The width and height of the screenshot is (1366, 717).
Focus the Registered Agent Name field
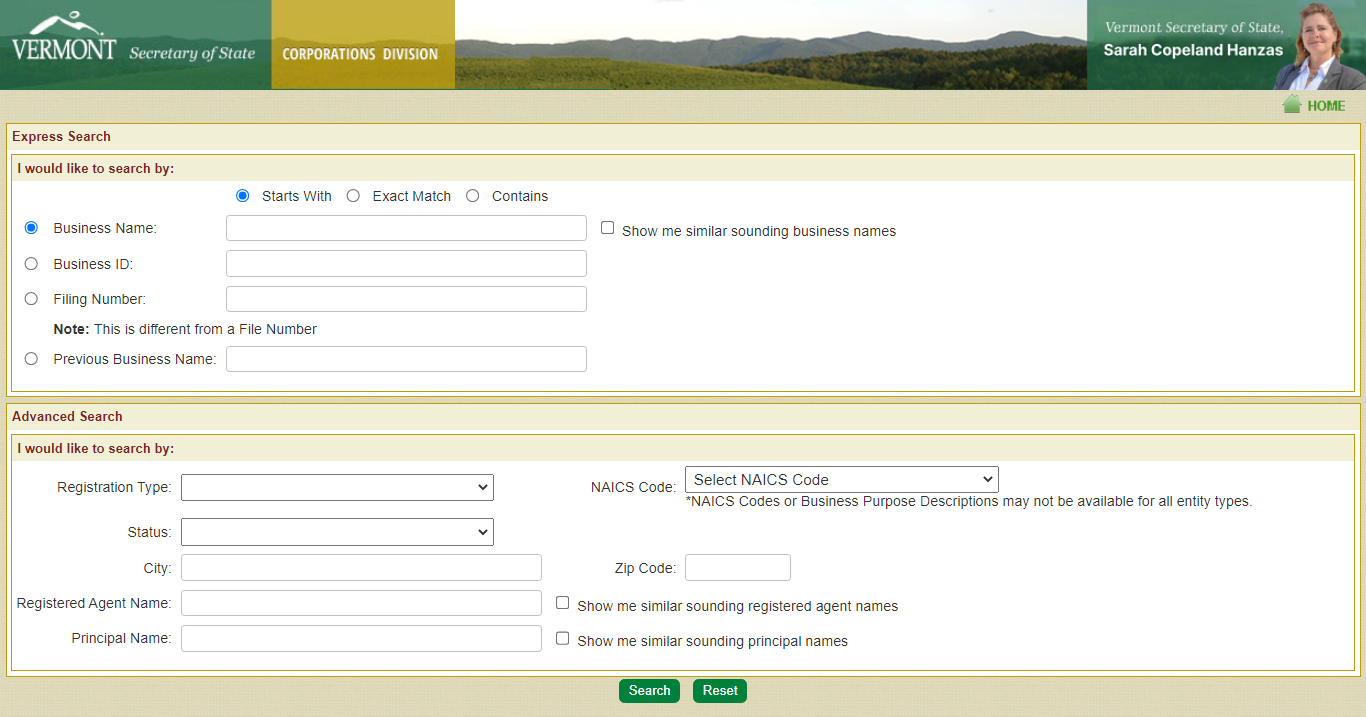[361, 603]
